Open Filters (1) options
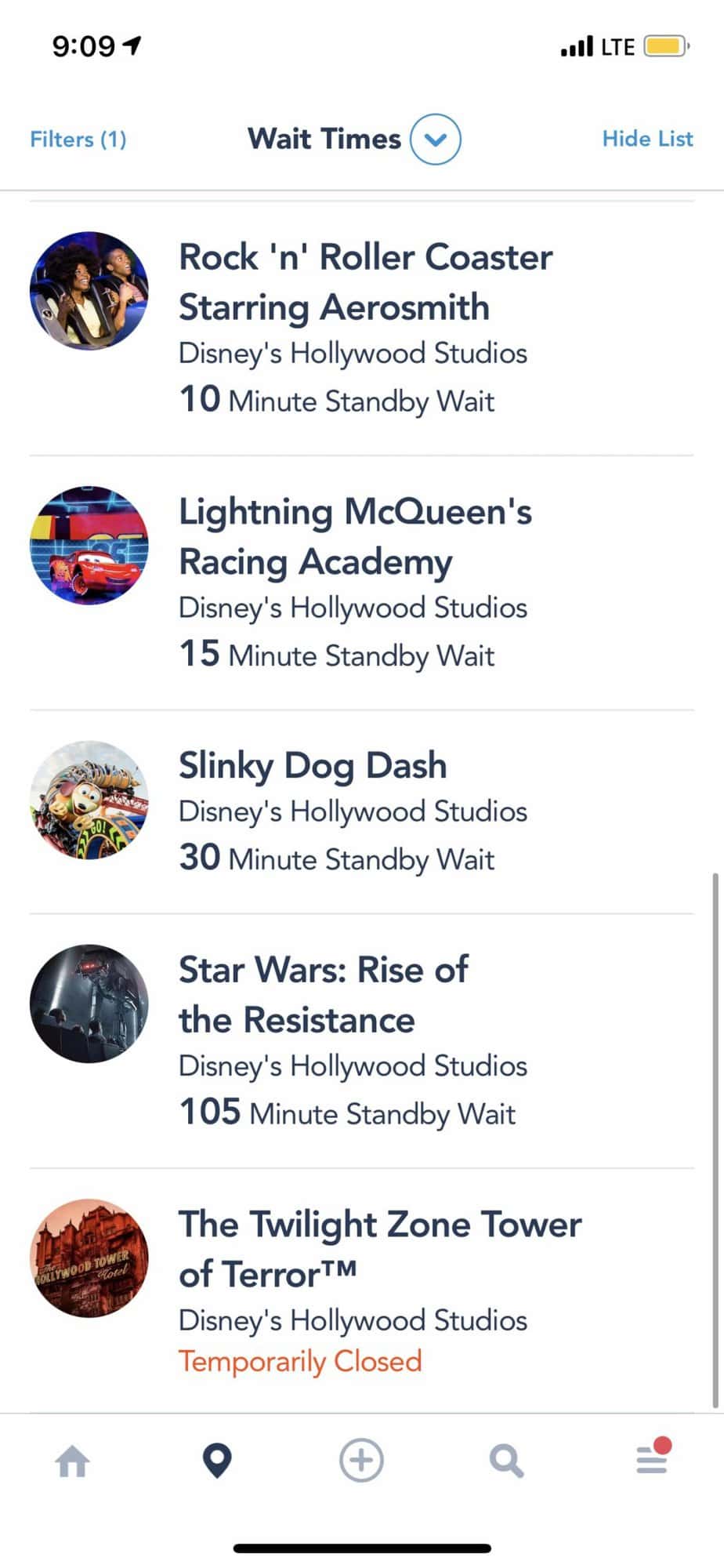Image resolution: width=724 pixels, height=1568 pixels. [78, 140]
